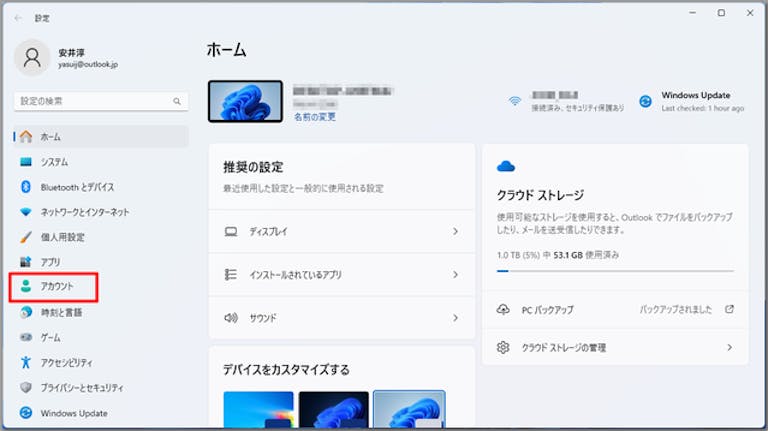Click the サウンド speaker icon

click(x=231, y=318)
